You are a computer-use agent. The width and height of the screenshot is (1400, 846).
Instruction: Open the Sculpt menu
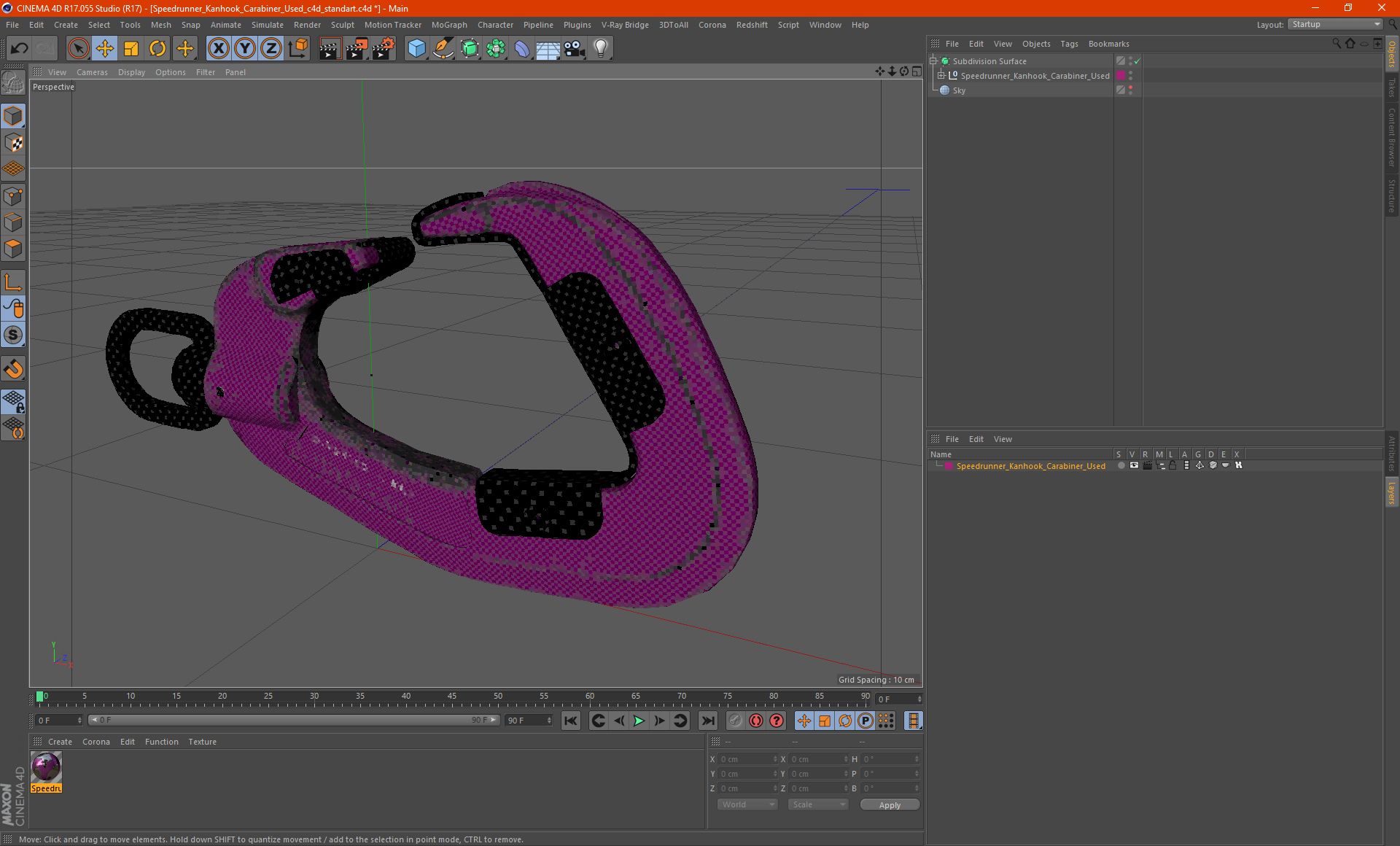(x=342, y=25)
